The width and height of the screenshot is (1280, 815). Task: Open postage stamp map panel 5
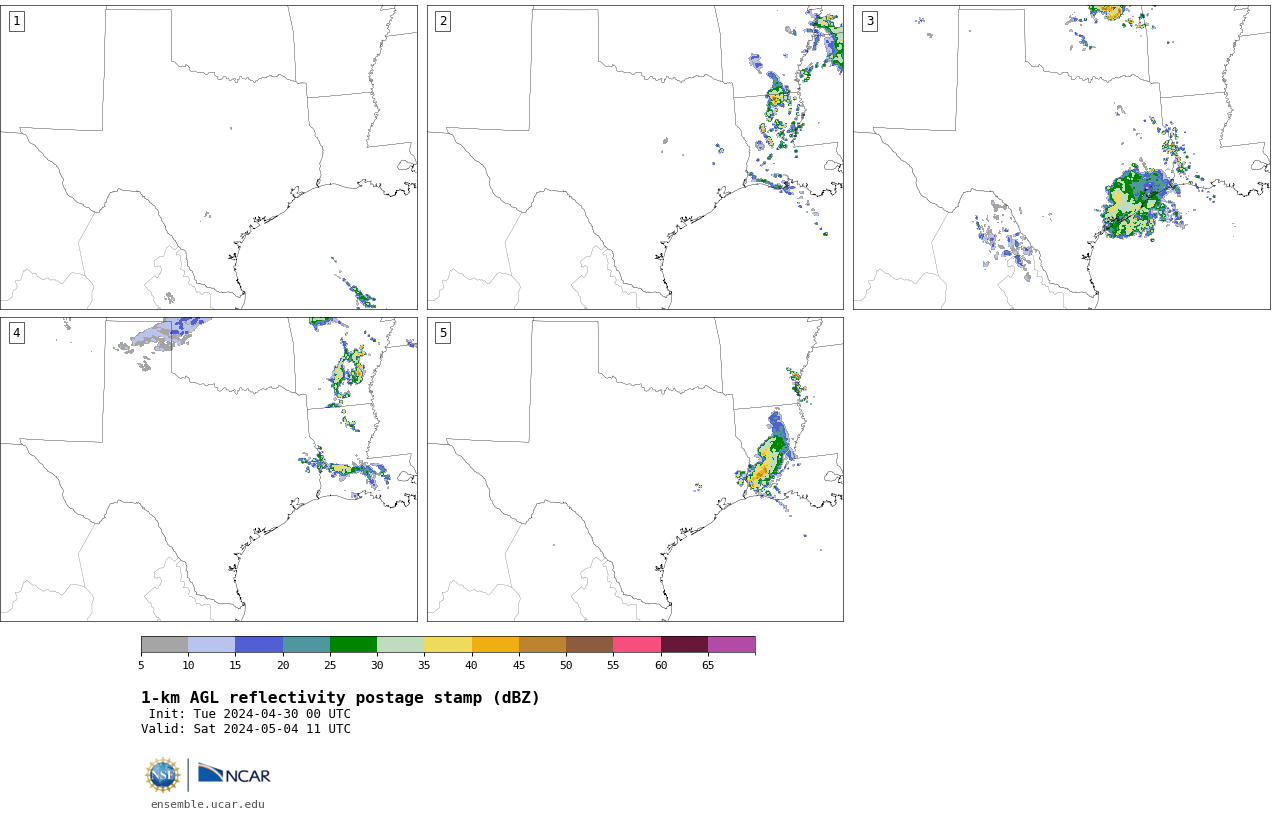click(635, 469)
